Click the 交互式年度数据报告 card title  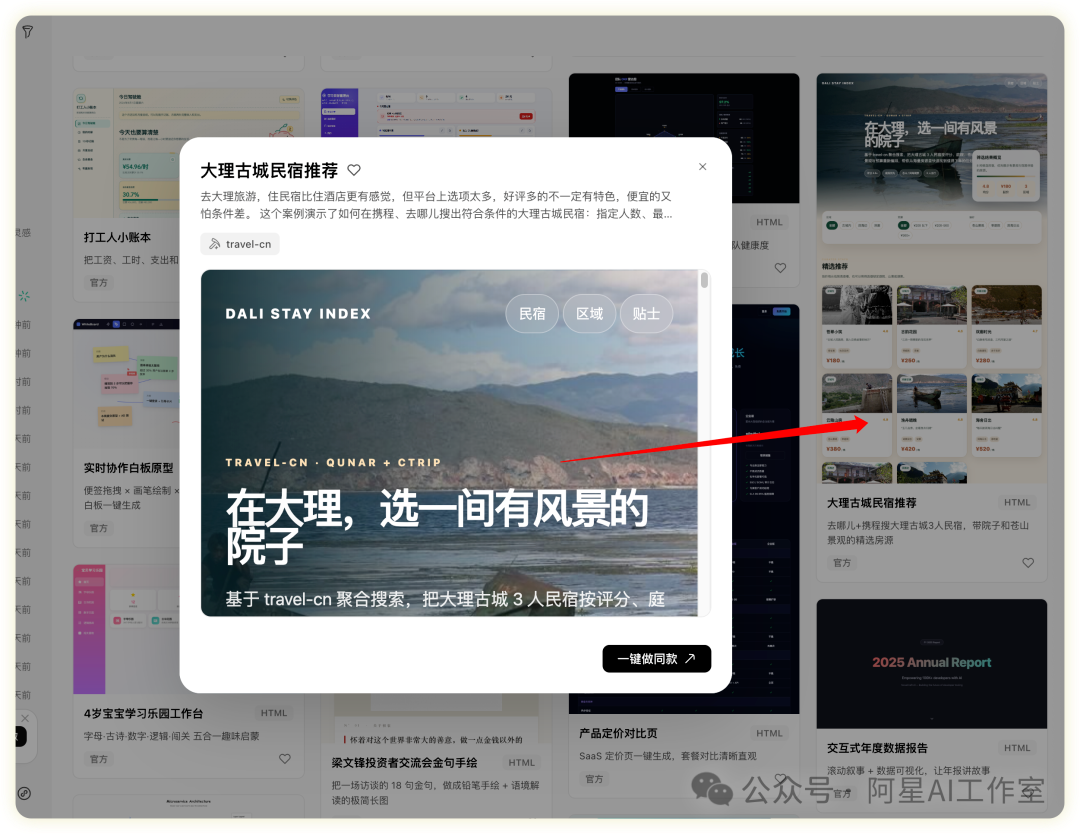[878, 748]
